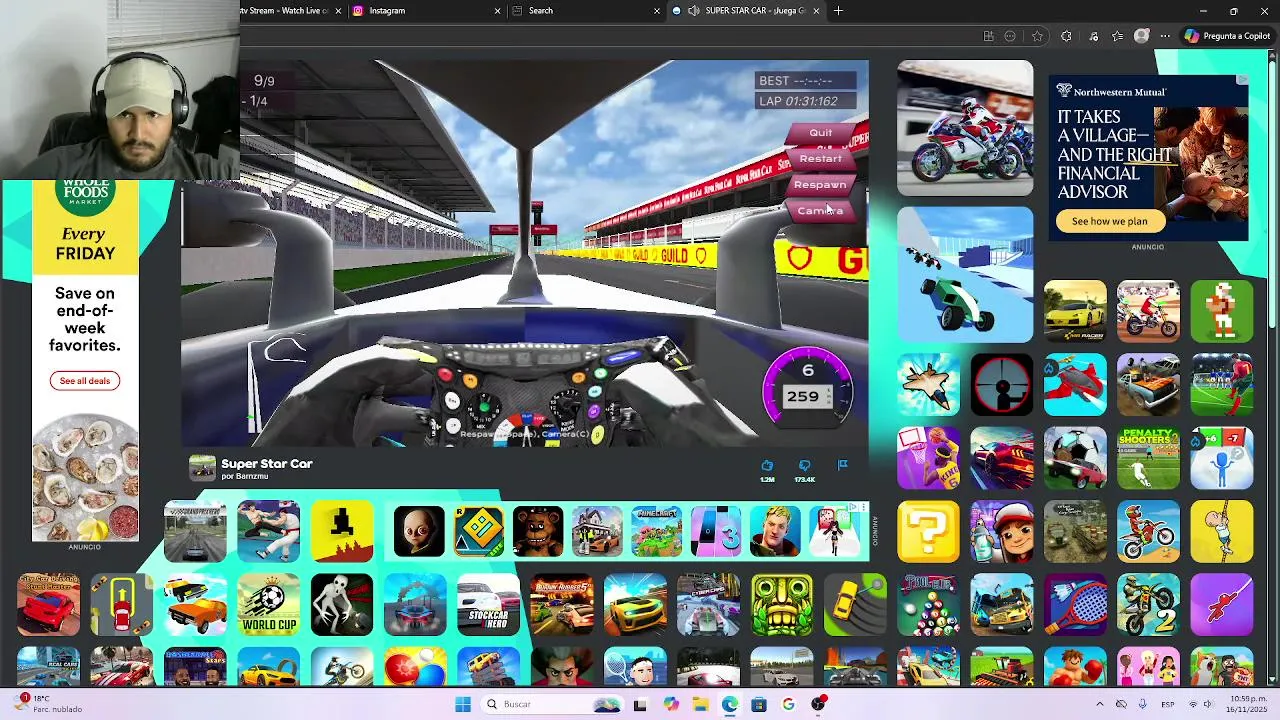This screenshot has width=1280, height=720.
Task: Open the motorcycle racing game thumbnail
Action: (x=965, y=128)
